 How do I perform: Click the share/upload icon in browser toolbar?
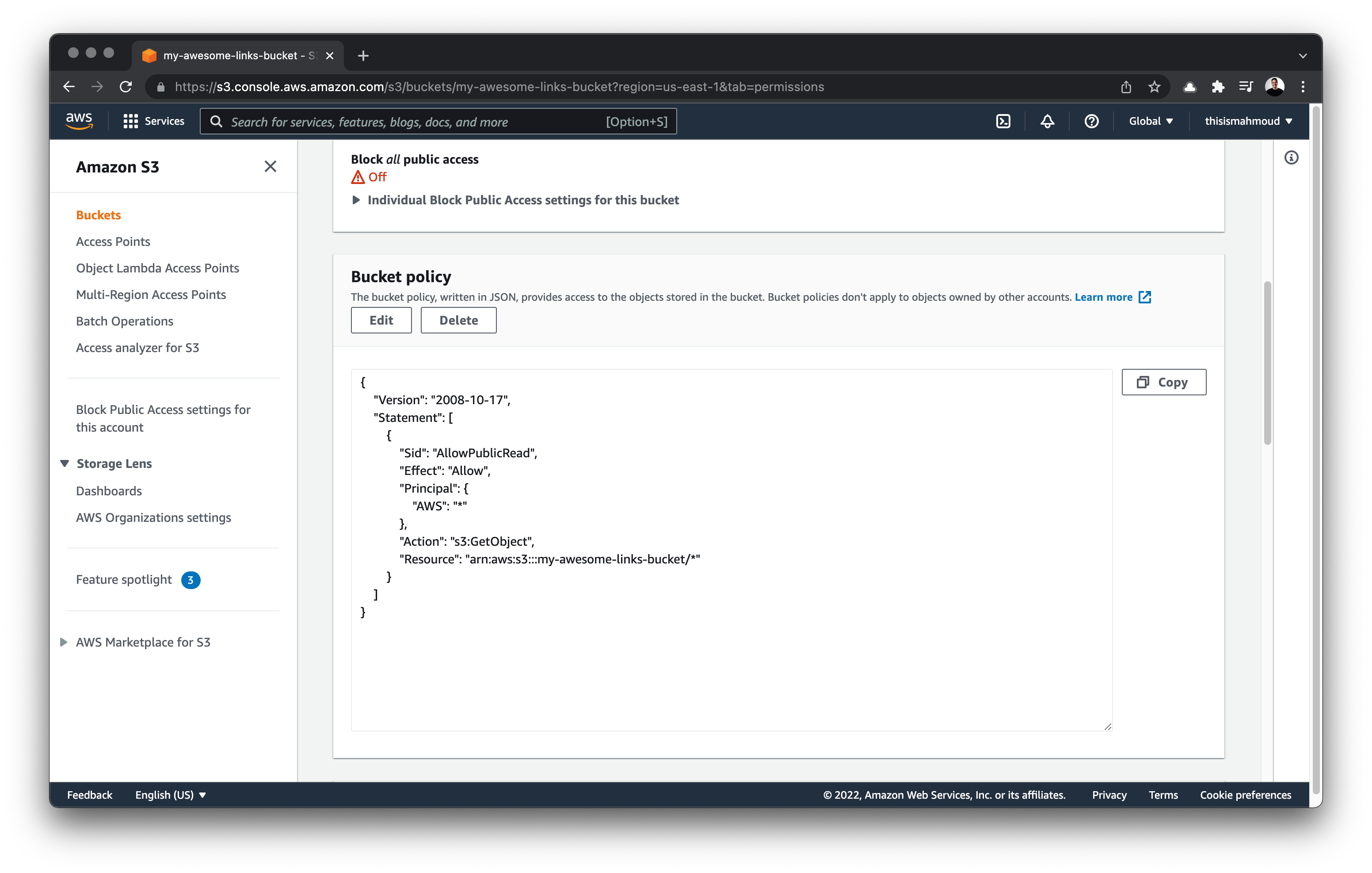[1126, 86]
